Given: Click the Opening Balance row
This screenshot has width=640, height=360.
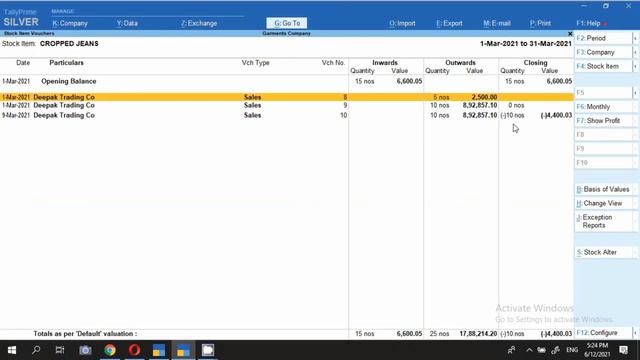Looking at the screenshot, I should point(287,81).
